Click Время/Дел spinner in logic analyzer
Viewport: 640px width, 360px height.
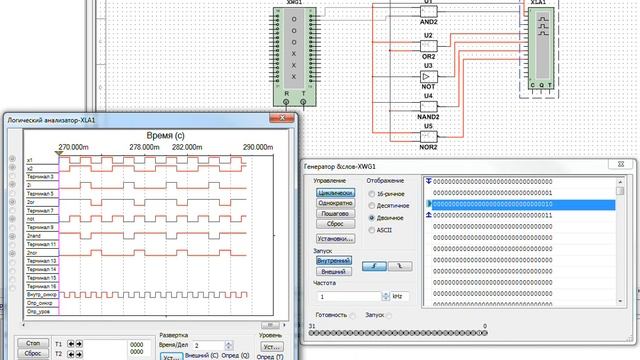[229, 345]
